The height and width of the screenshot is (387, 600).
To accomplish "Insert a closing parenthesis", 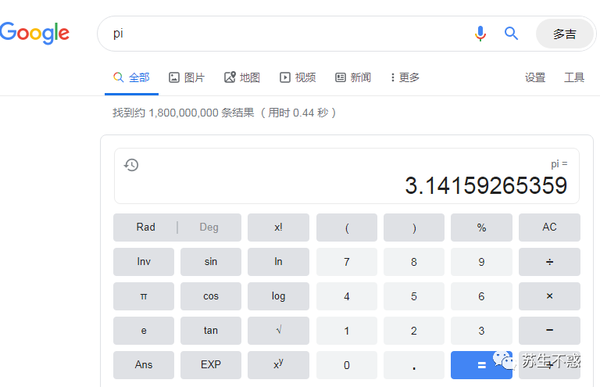I will (414, 227).
